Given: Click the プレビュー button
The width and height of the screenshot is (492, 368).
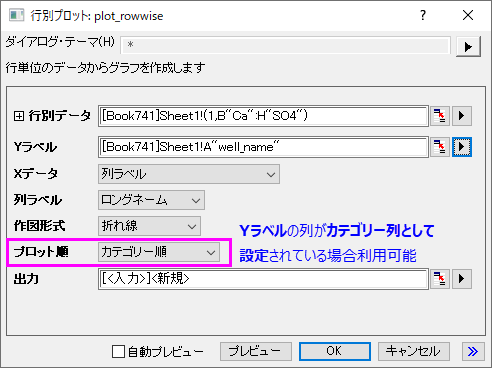Looking at the screenshot, I should click(256, 351).
